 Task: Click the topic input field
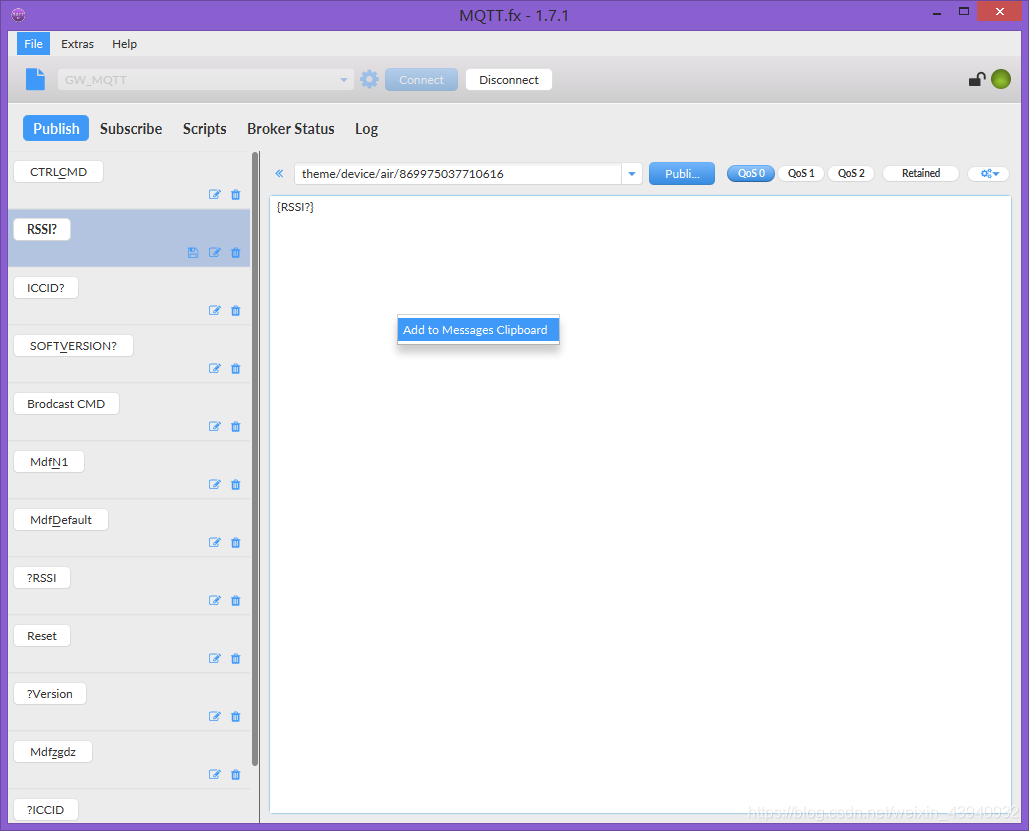coord(458,174)
